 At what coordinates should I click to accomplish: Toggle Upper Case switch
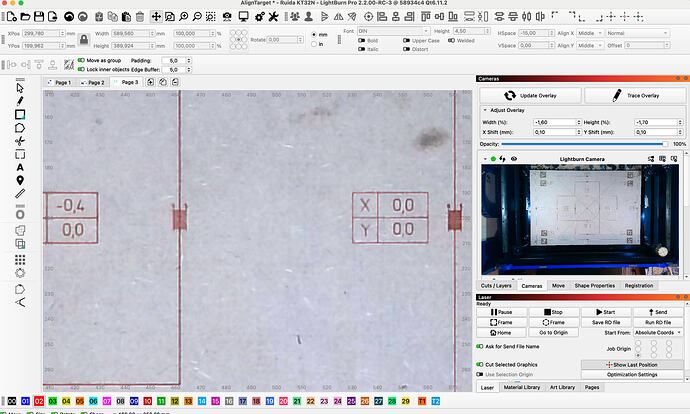pos(406,40)
